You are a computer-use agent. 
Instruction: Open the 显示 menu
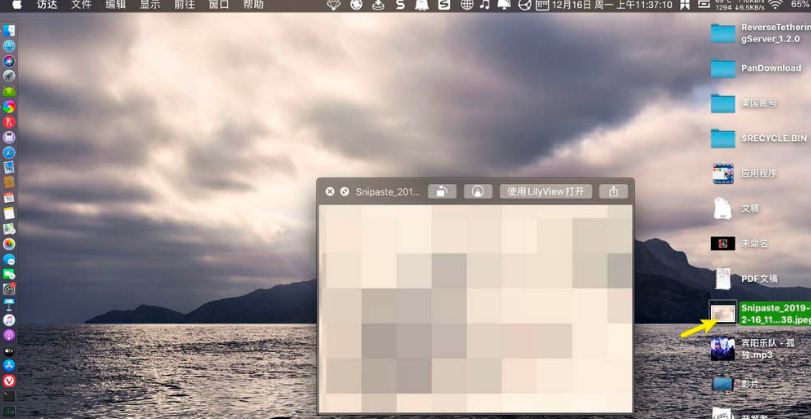(x=150, y=5)
